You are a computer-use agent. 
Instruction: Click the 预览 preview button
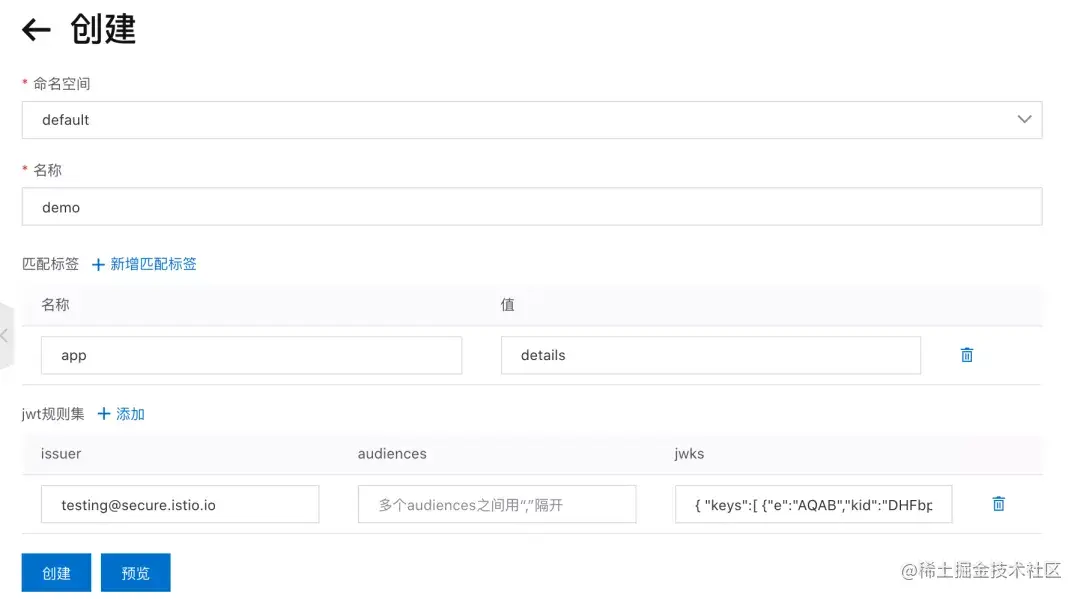[x=136, y=572]
